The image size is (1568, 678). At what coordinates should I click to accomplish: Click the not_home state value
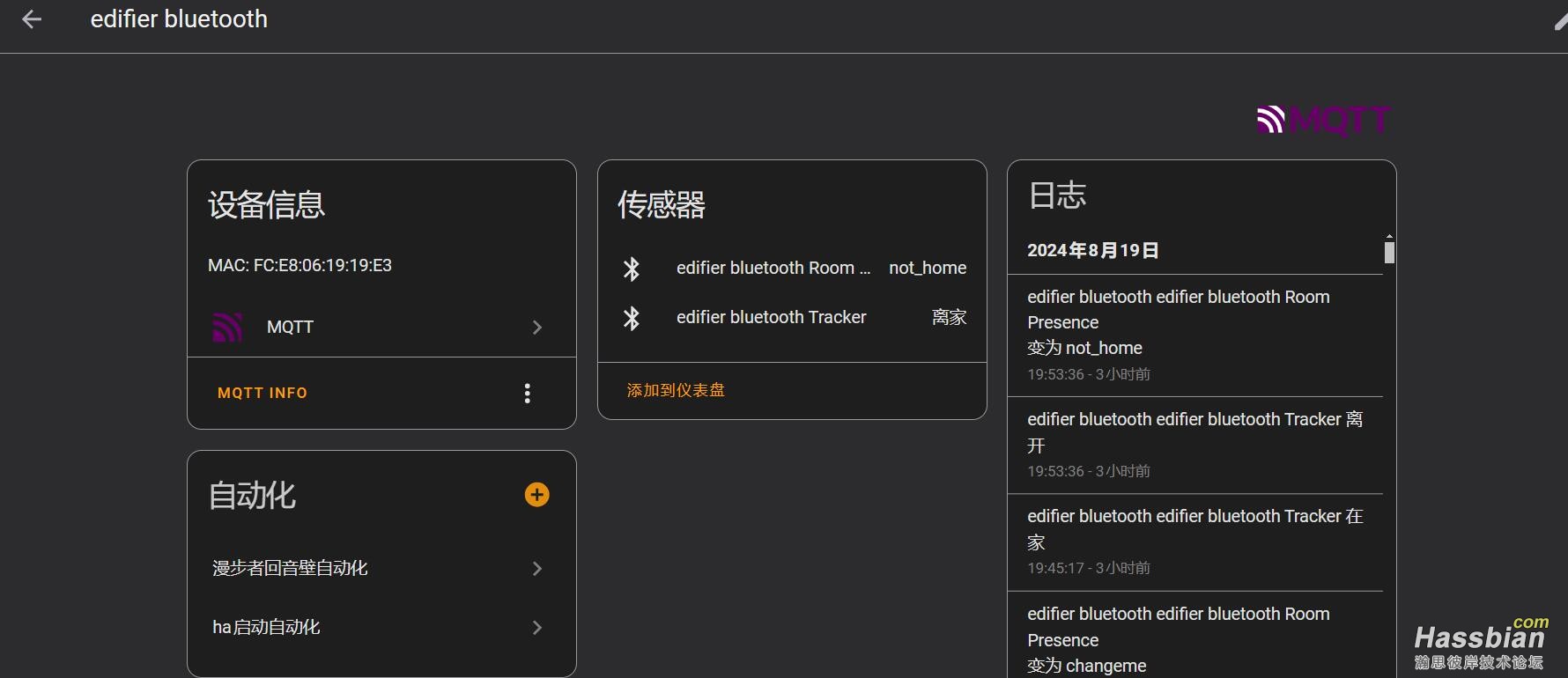click(x=928, y=268)
